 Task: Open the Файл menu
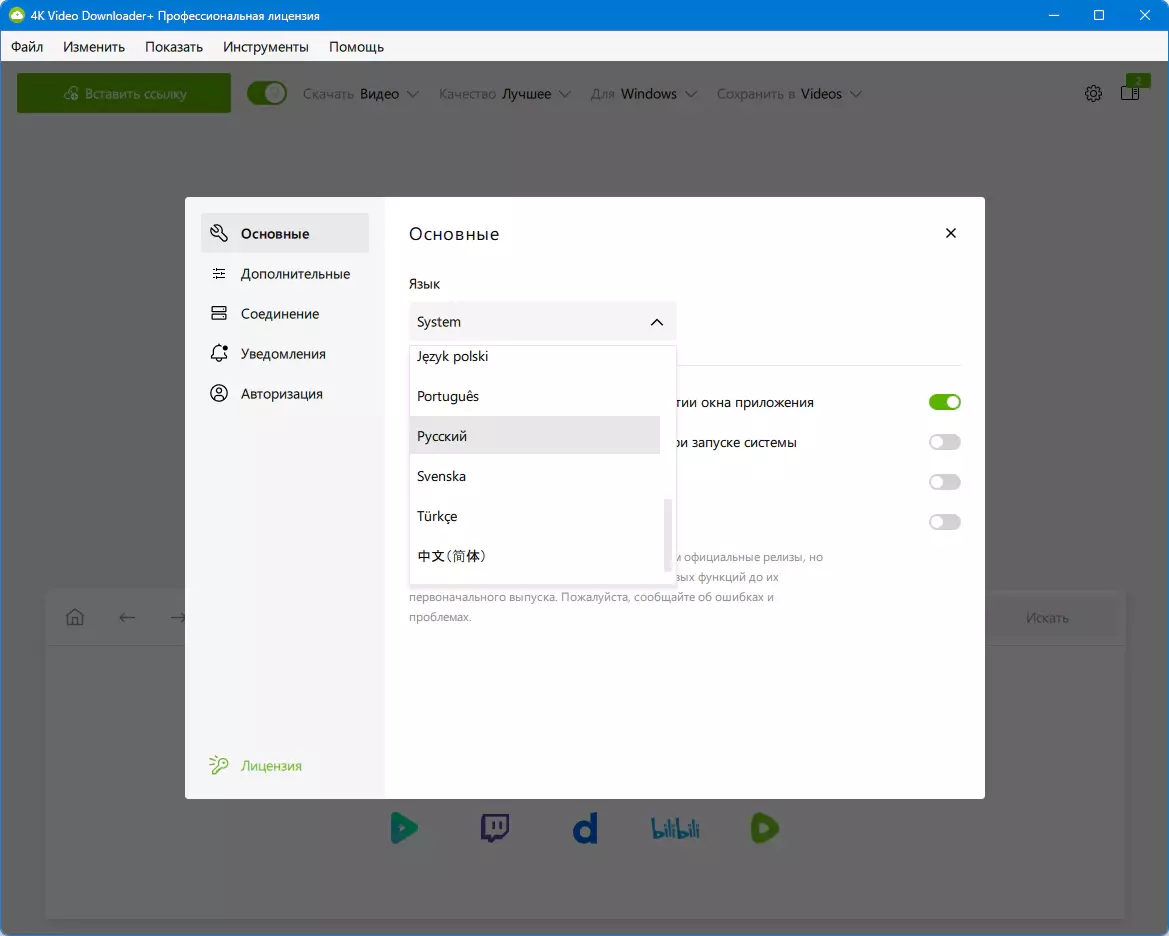[27, 47]
